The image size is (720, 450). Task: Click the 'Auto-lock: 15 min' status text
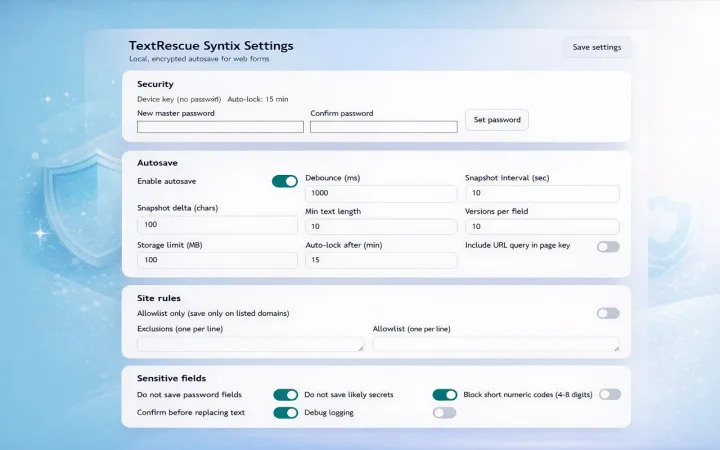click(258, 99)
